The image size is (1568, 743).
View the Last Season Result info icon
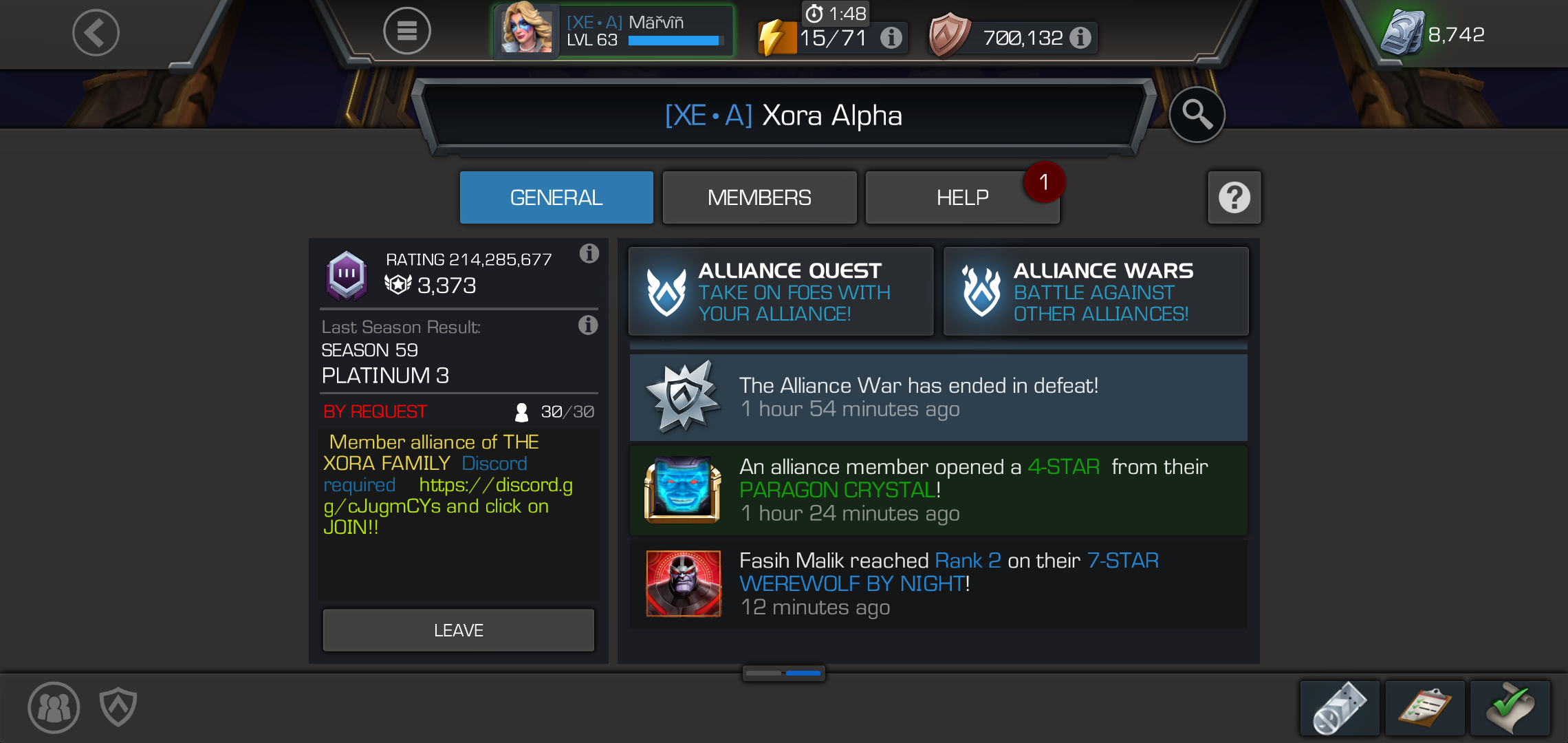(x=588, y=325)
